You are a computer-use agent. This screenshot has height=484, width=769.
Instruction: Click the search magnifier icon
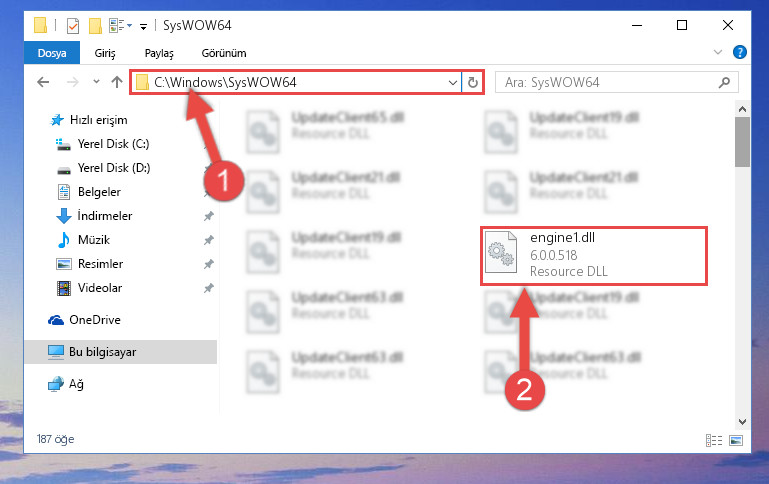point(724,82)
